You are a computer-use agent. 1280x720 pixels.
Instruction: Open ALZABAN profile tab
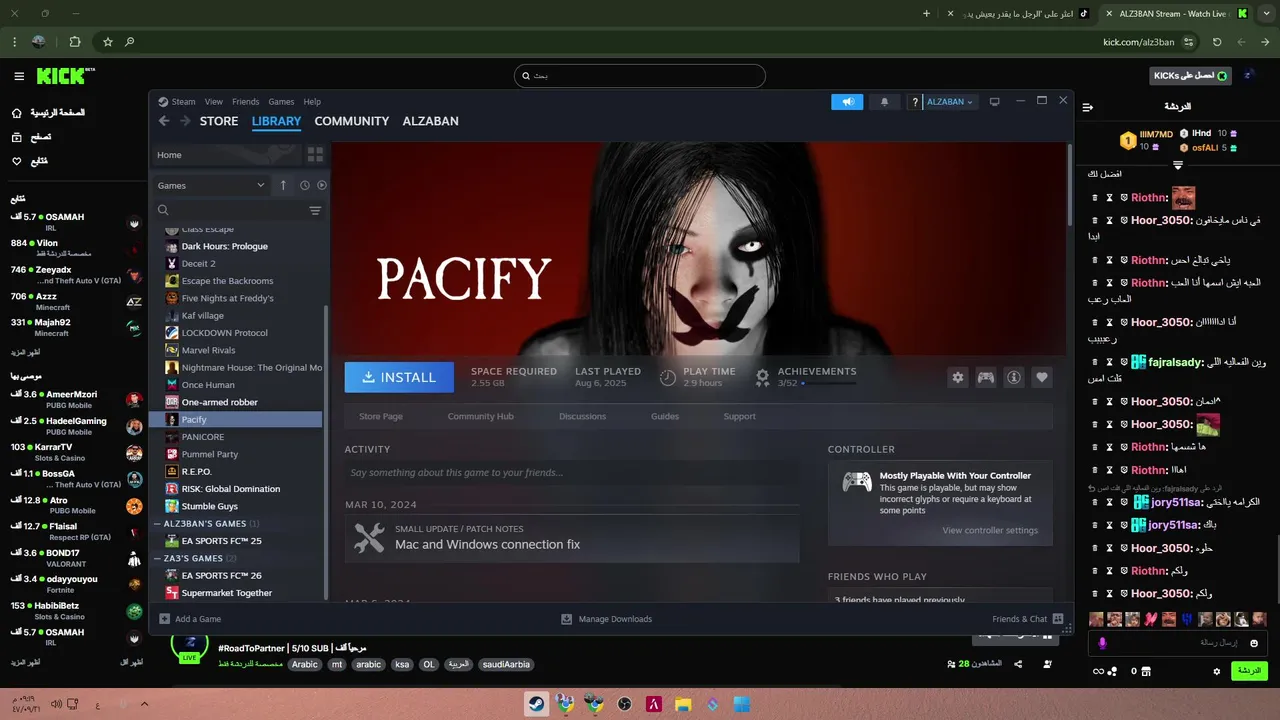point(431,121)
